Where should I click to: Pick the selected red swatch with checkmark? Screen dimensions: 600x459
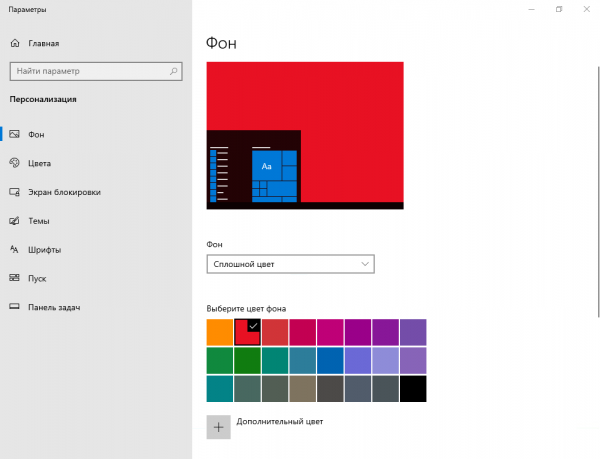tap(247, 332)
